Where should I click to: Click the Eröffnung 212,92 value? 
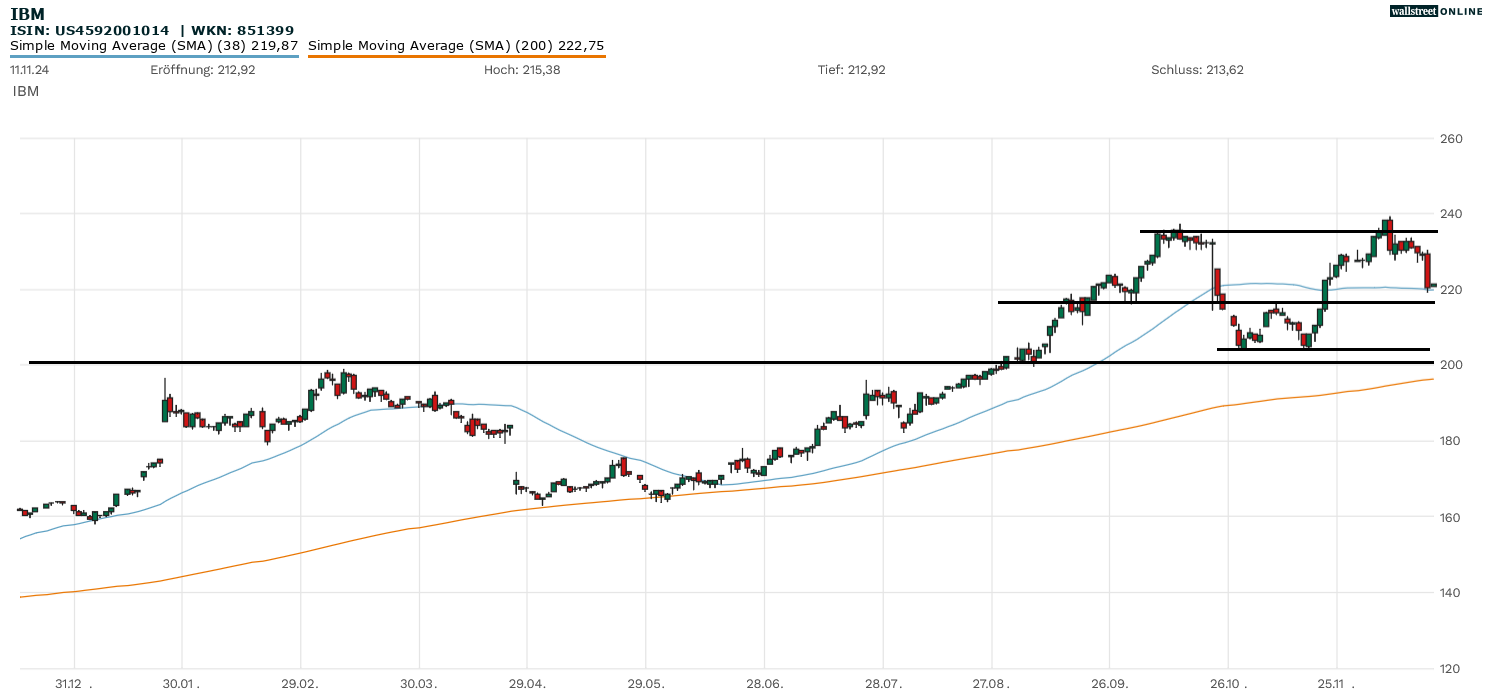(x=203, y=70)
